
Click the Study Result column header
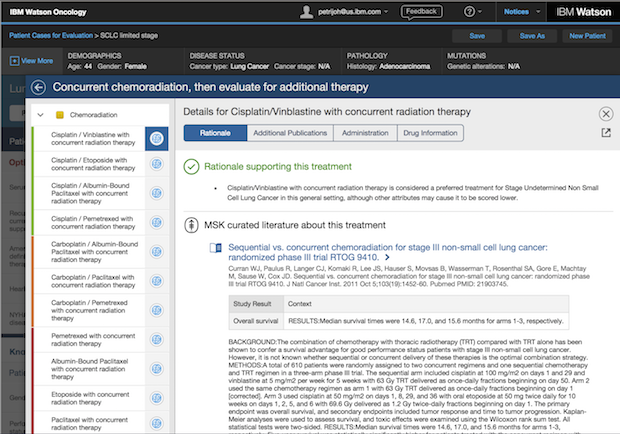pos(256,304)
